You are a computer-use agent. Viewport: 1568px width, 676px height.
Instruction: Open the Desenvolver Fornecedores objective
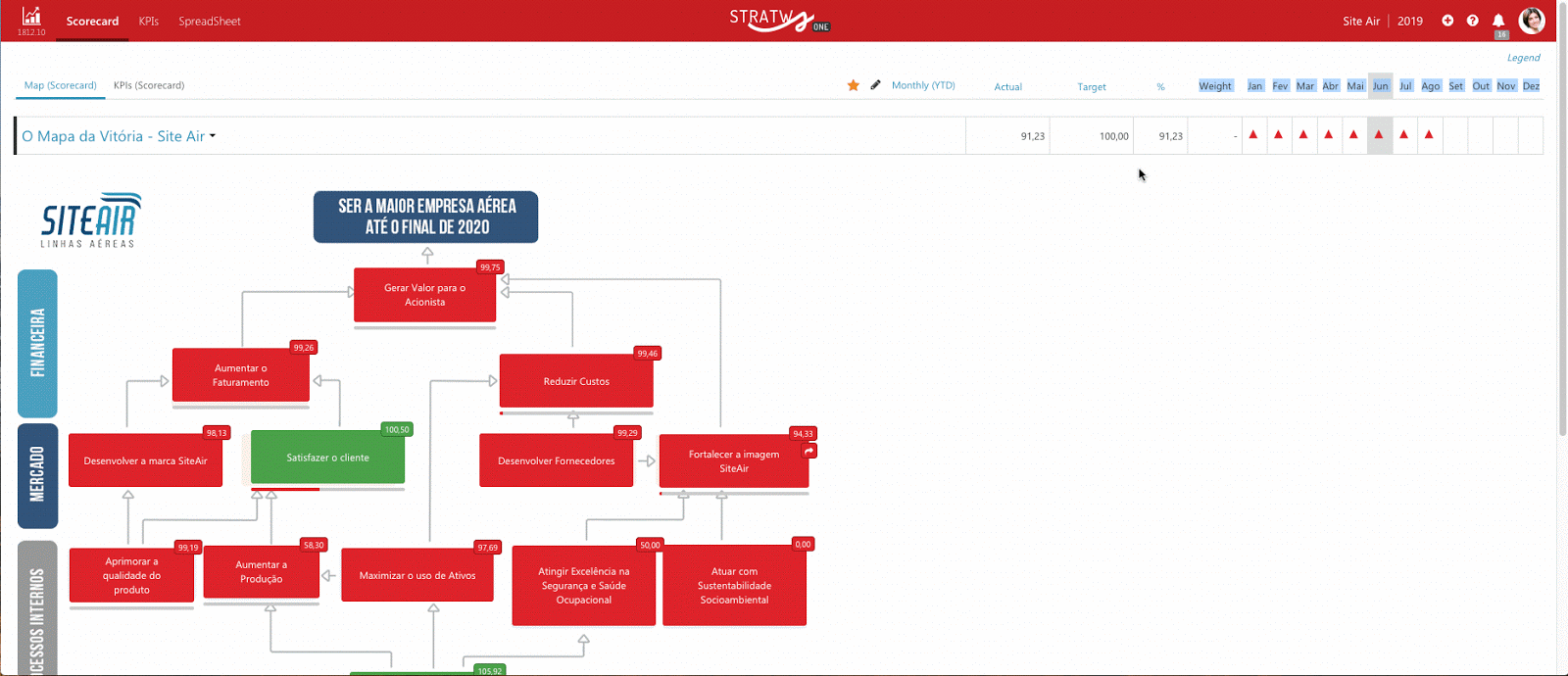(556, 460)
